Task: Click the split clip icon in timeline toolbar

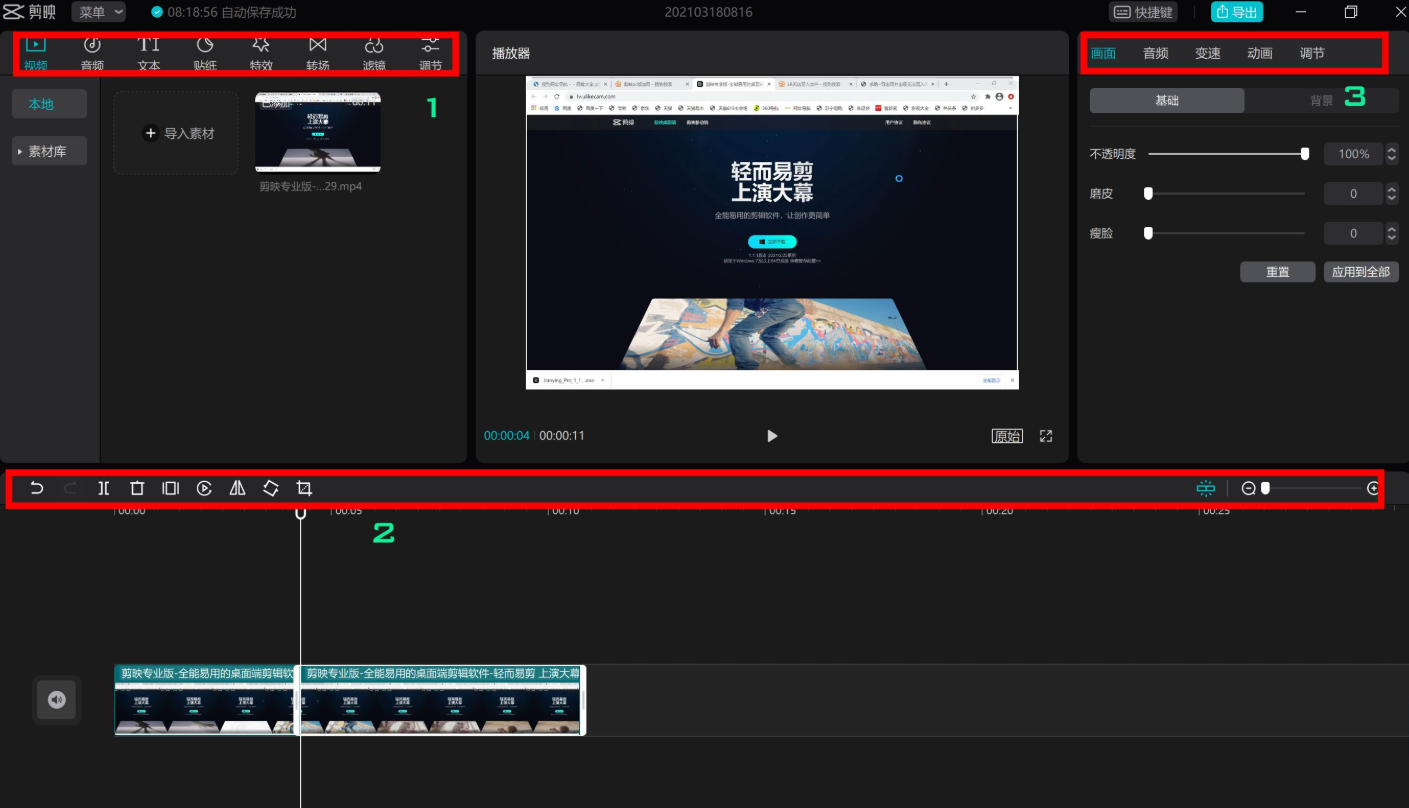Action: click(103, 488)
